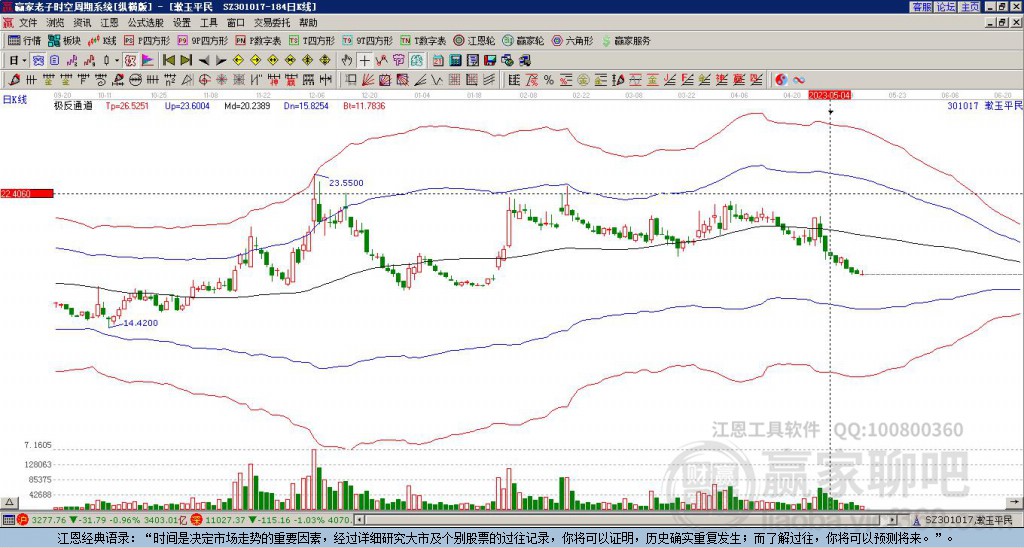Open the 浏览 menu
This screenshot has width=1024, height=548.
pos(56,23)
